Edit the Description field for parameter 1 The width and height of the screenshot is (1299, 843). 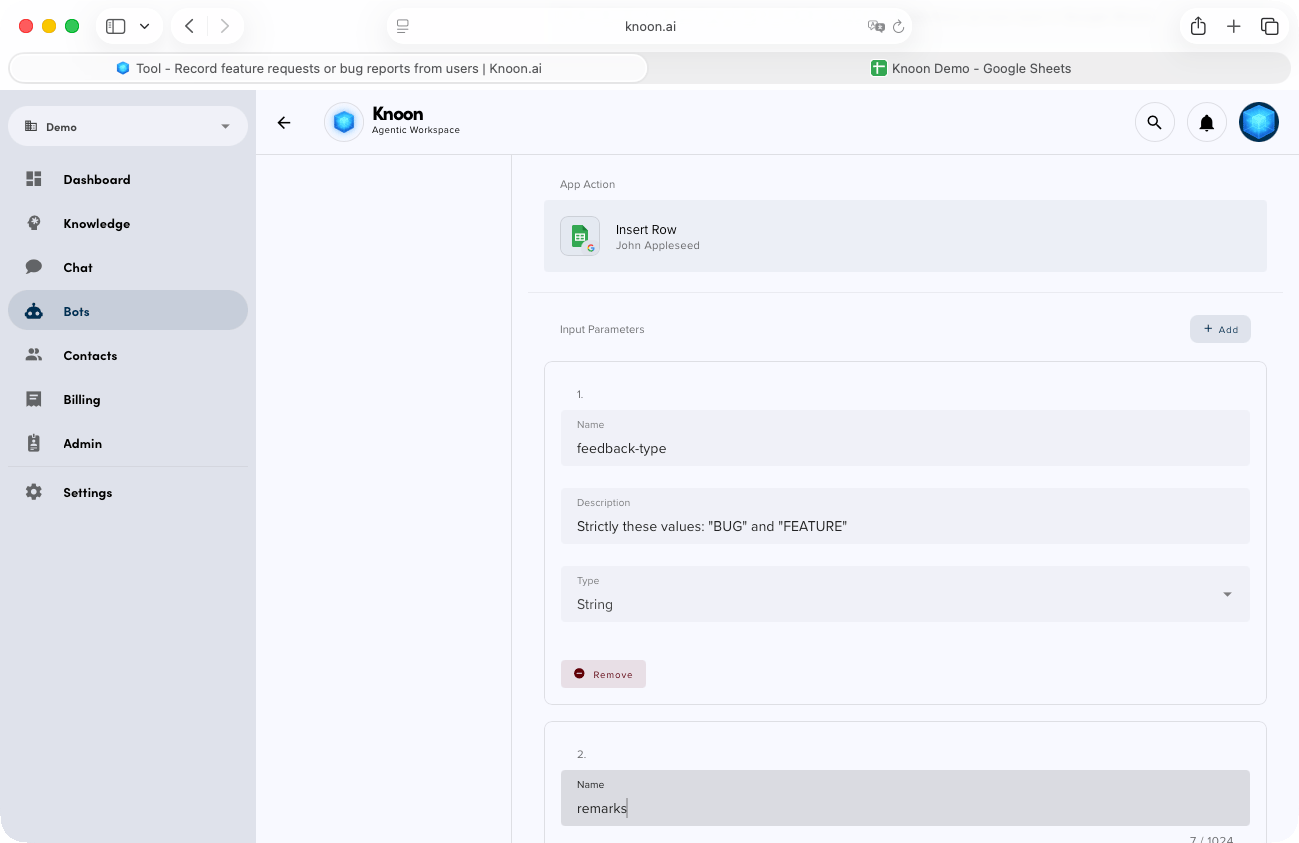904,526
